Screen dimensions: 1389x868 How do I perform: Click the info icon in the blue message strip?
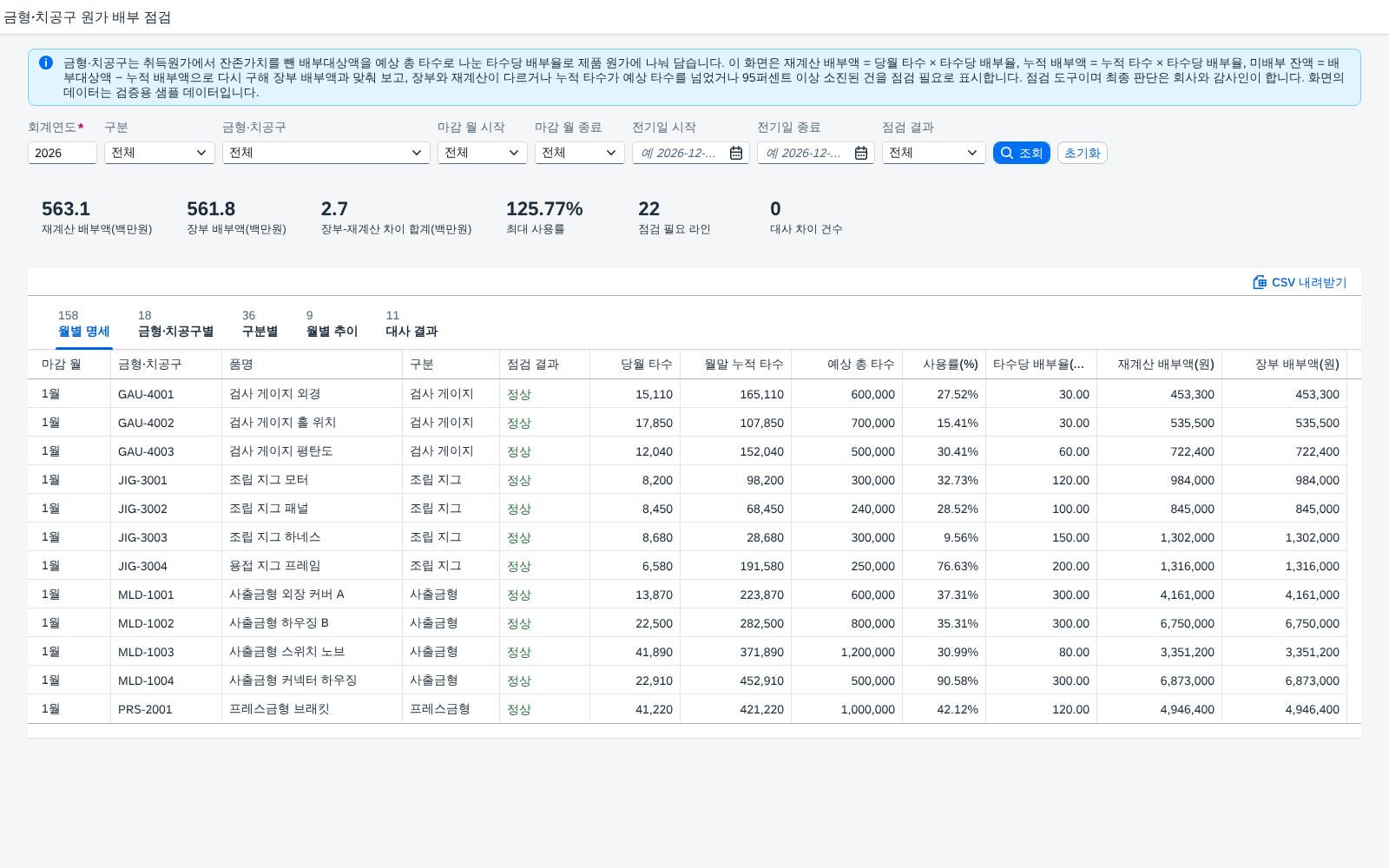[x=46, y=62]
